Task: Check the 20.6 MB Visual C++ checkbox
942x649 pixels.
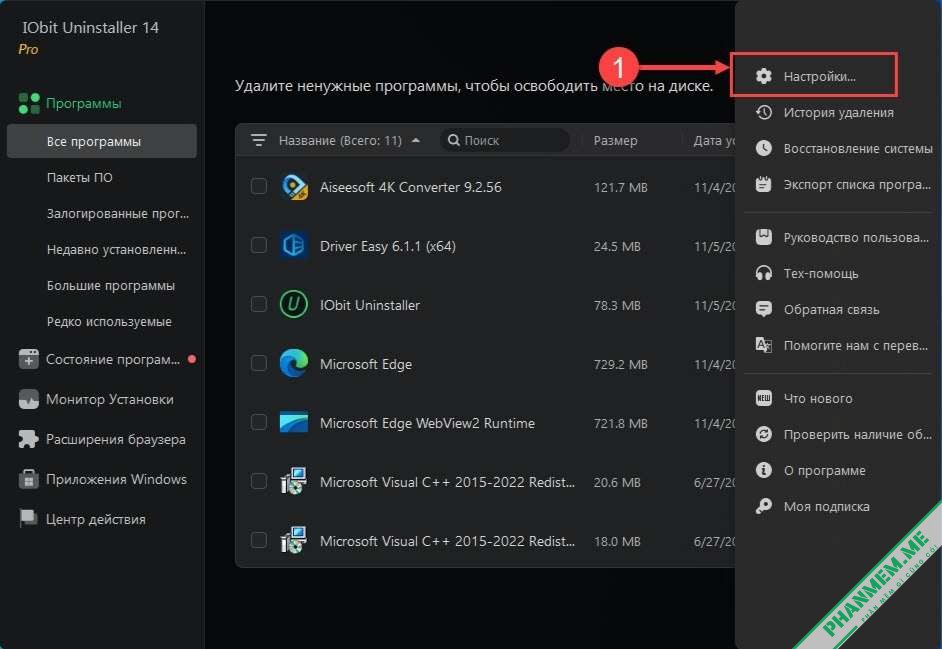Action: tap(259, 481)
